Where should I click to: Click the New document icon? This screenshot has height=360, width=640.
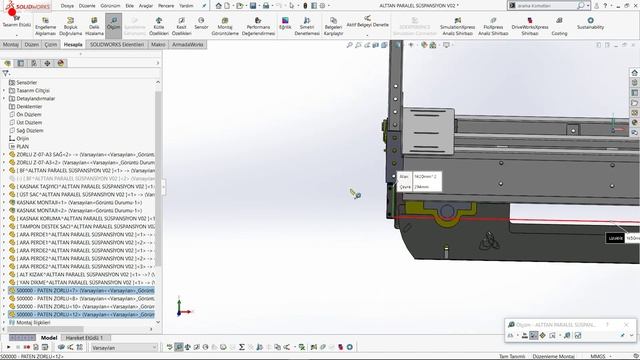pos(227,6)
